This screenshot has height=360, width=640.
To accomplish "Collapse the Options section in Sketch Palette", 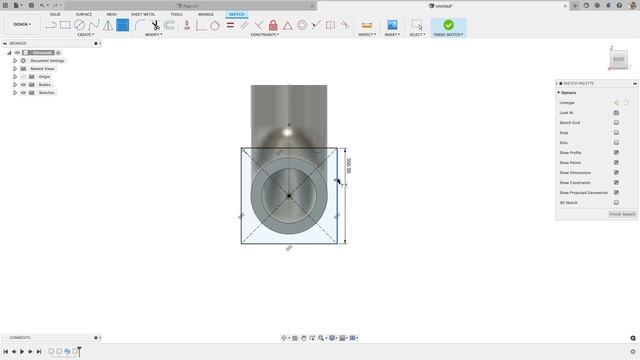I will [558, 93].
